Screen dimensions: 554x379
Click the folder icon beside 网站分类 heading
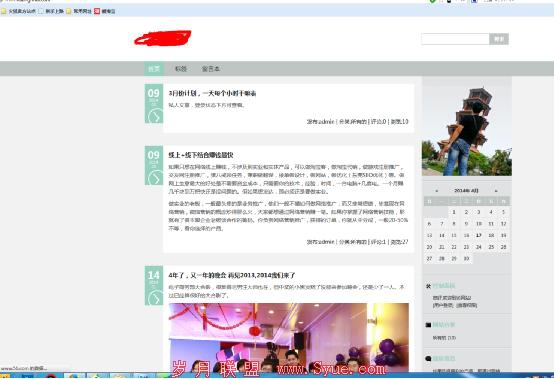[428, 325]
